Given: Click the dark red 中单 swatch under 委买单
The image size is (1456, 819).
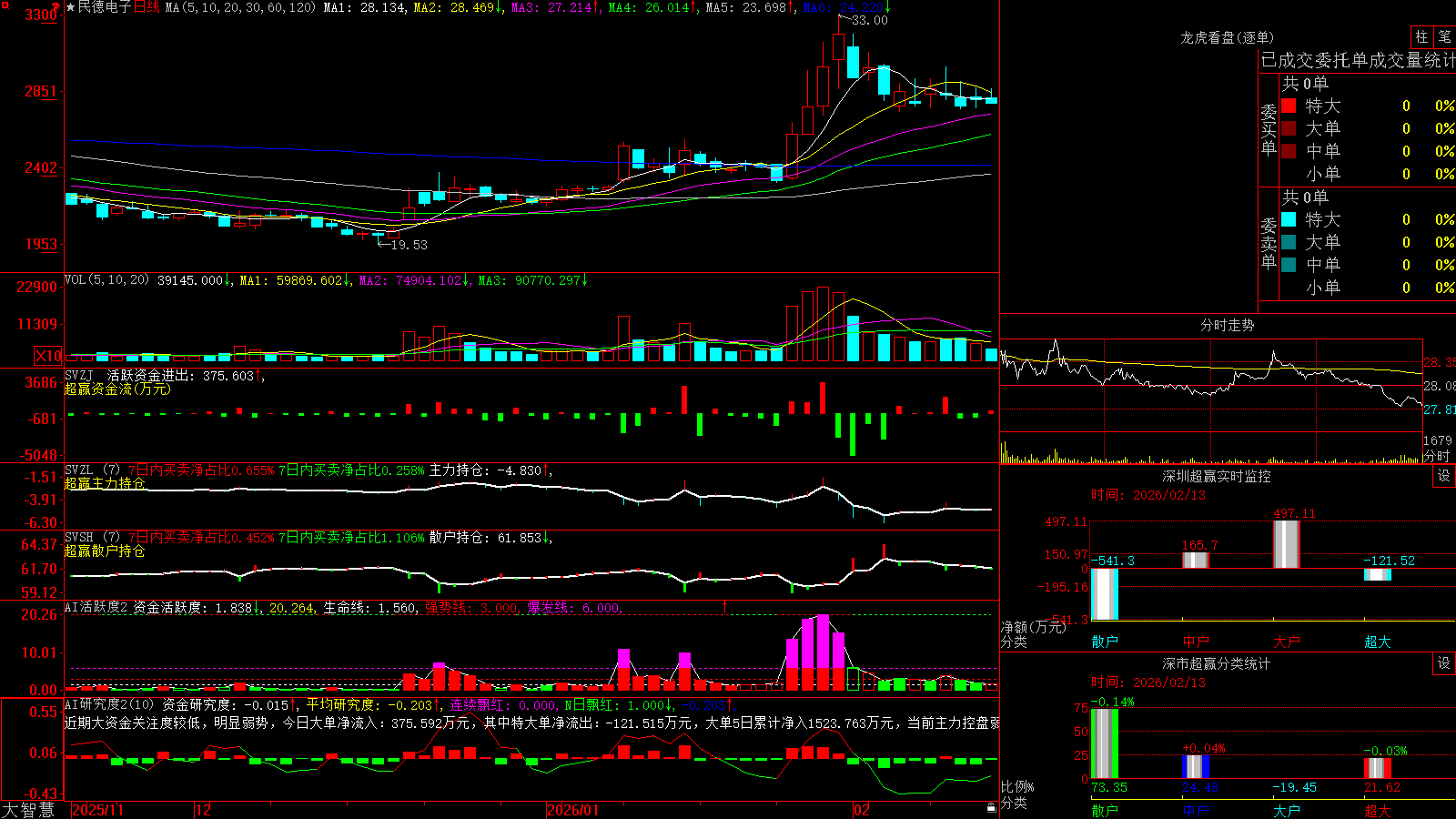Looking at the screenshot, I should [x=1289, y=151].
